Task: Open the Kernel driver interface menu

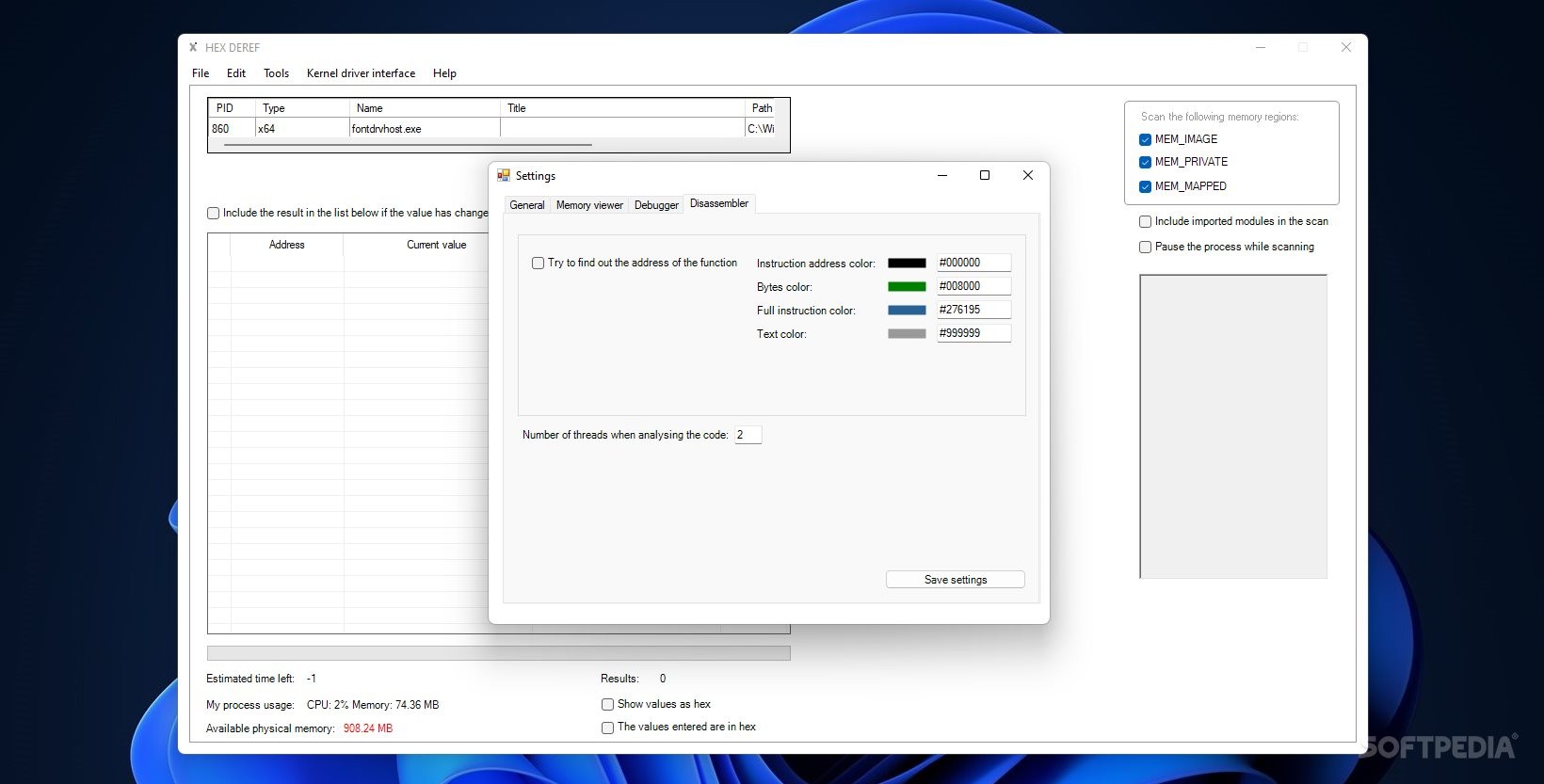Action: click(x=361, y=73)
